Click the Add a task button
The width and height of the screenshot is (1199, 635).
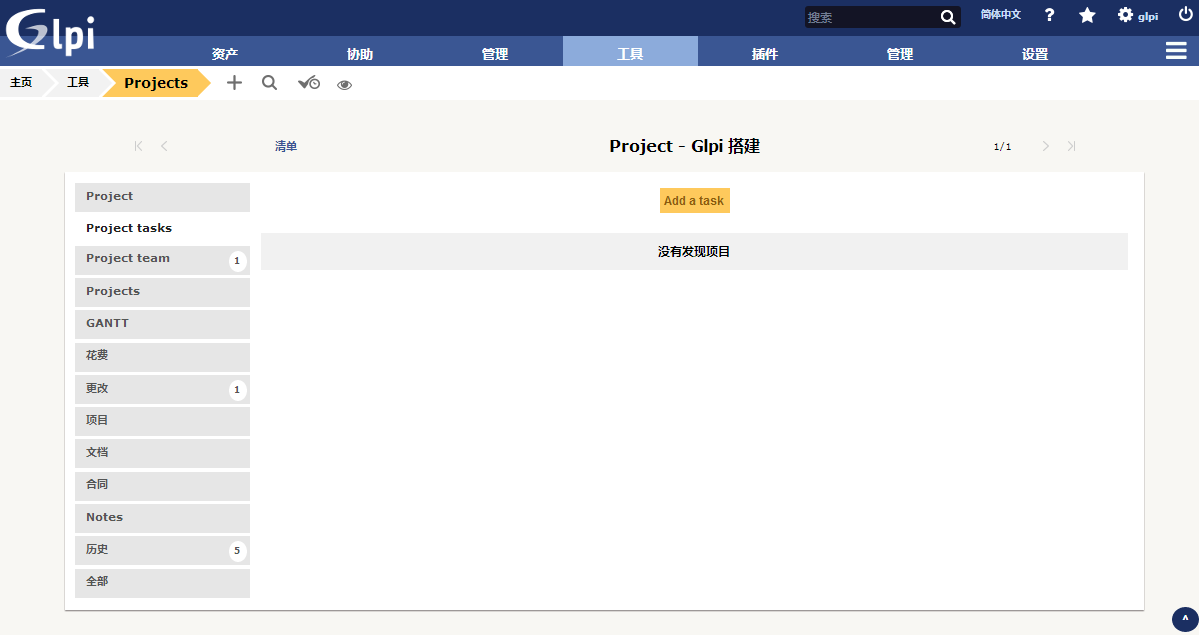pos(694,200)
